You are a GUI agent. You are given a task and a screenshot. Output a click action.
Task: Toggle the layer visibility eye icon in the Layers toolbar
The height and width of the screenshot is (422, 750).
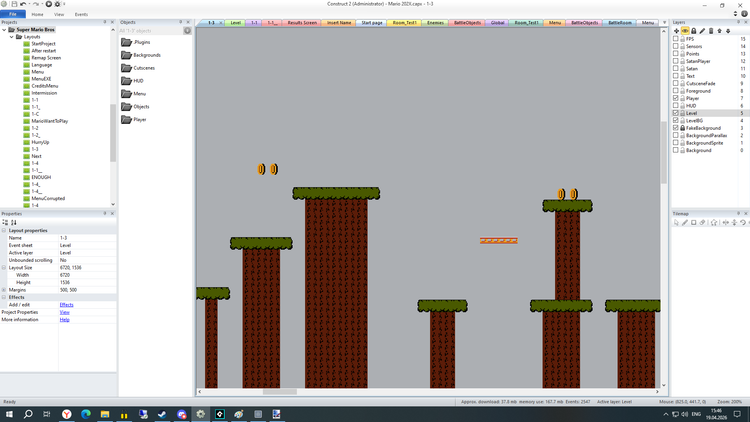click(685, 31)
